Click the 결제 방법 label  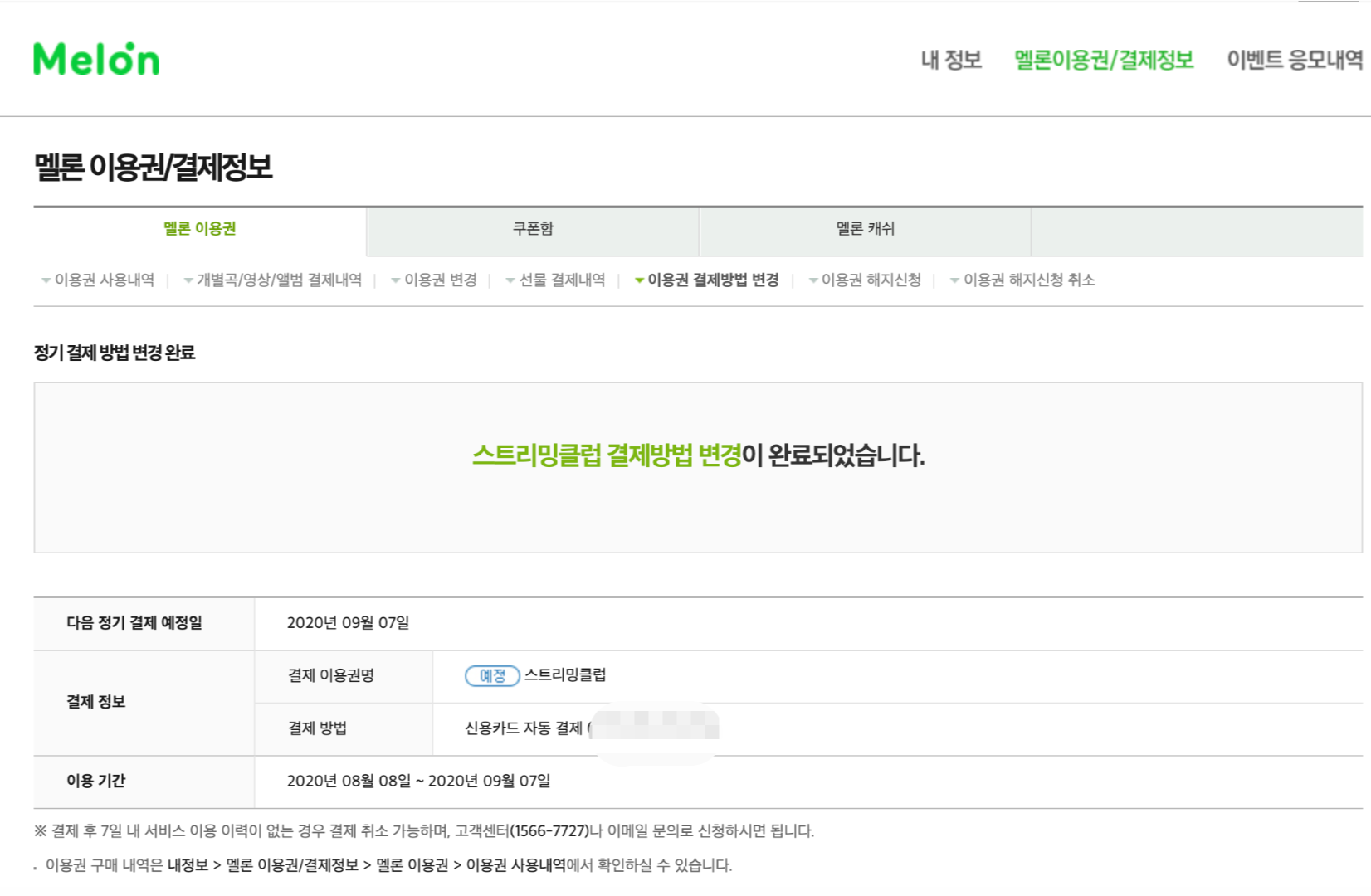point(318,728)
